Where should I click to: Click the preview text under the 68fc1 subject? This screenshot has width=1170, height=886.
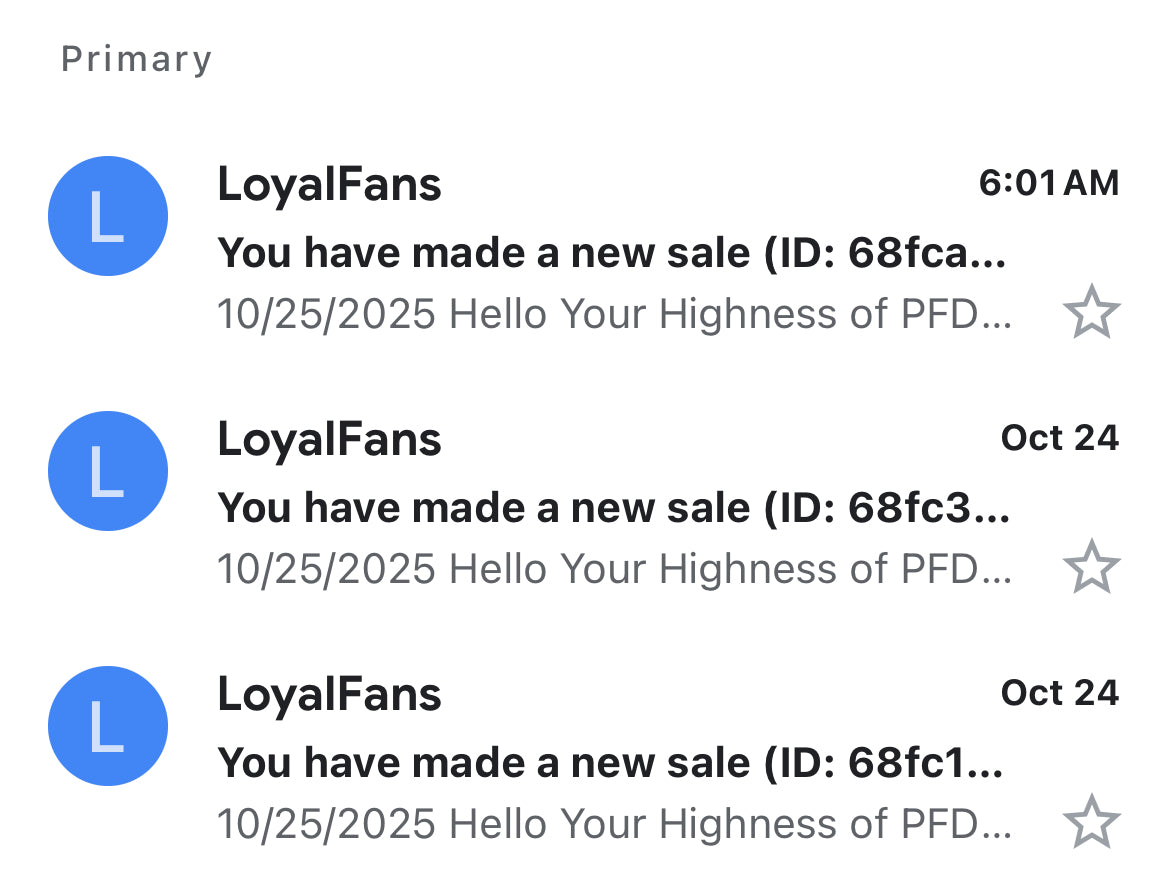pyautogui.click(x=614, y=825)
